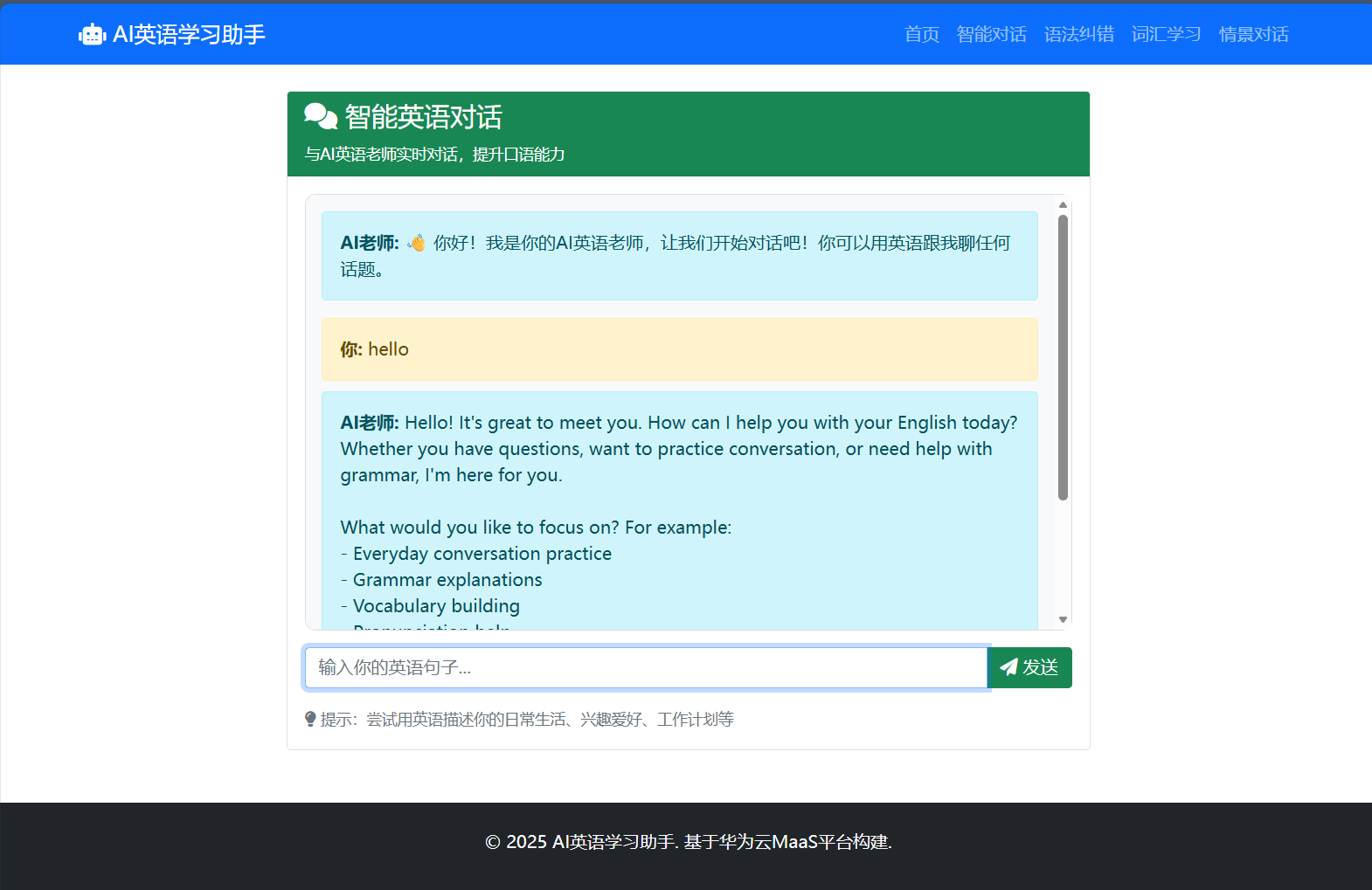The height and width of the screenshot is (890, 1372).
Task: Click the paper plane send icon
Action: coord(1008,667)
